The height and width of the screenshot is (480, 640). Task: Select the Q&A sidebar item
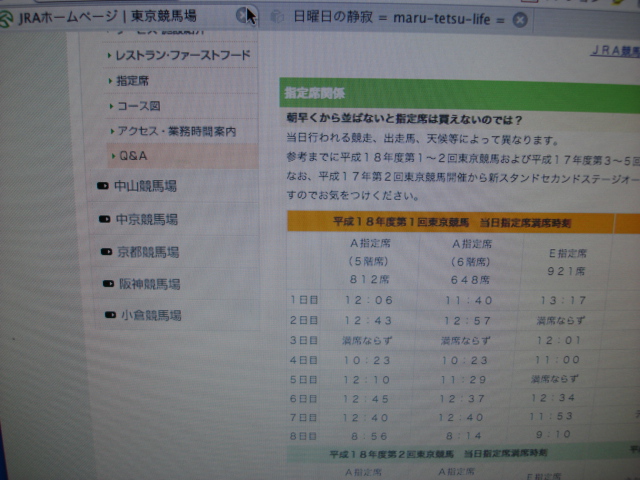[133, 156]
